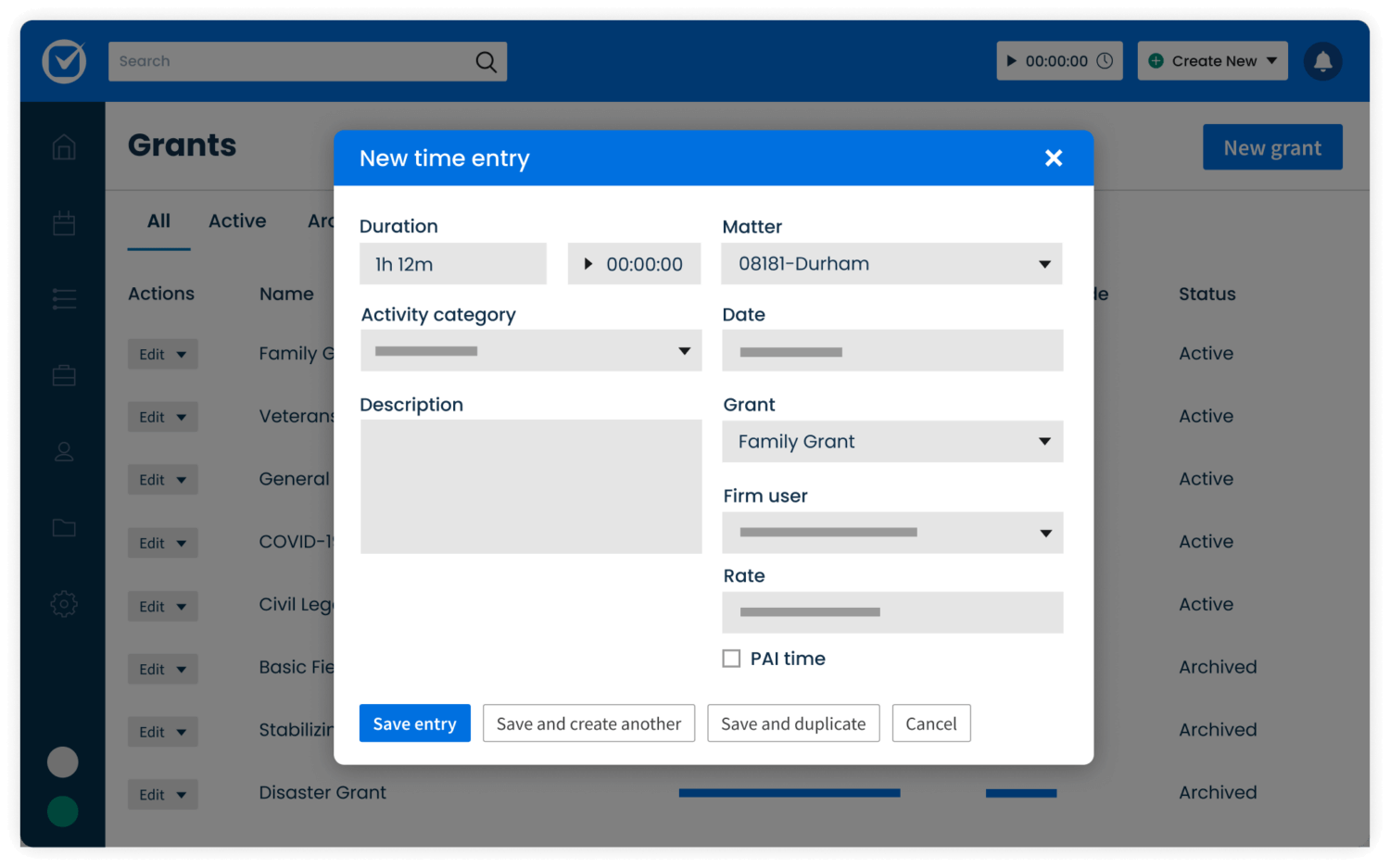The width and height of the screenshot is (1390, 868).
Task: Enable the PAI time checkbox
Action: [731, 658]
